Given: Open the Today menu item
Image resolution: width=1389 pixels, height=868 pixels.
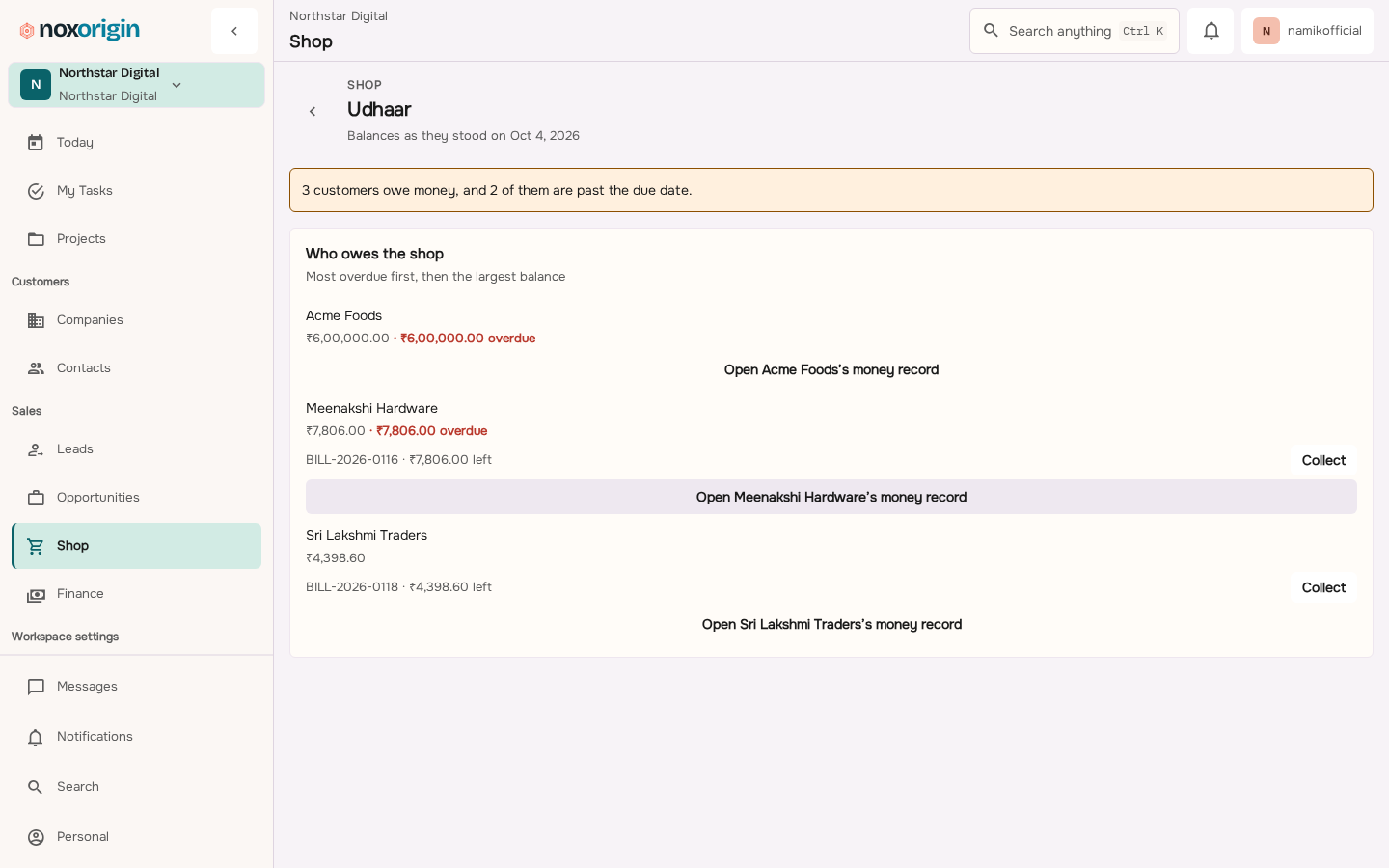Looking at the screenshot, I should [136, 143].
